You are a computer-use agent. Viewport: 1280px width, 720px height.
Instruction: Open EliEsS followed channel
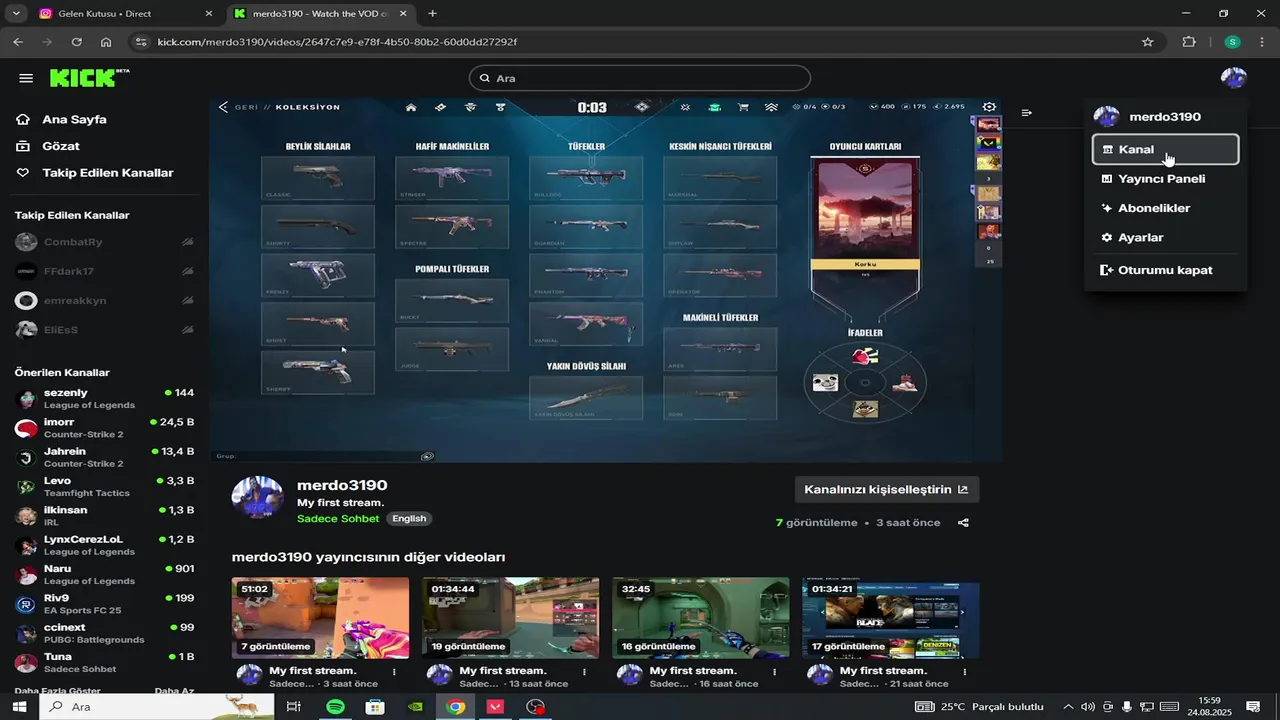pos(104,329)
